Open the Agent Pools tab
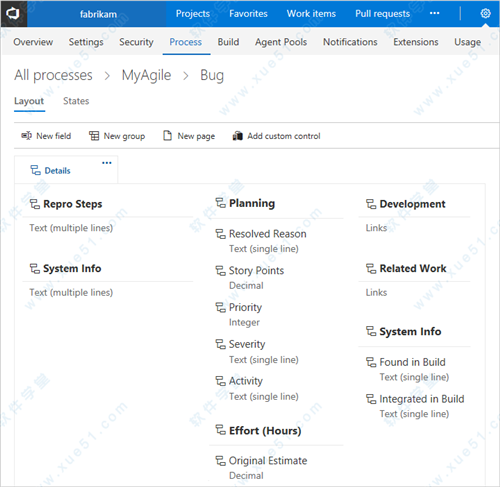Viewport: 500px width, 487px height. click(281, 42)
